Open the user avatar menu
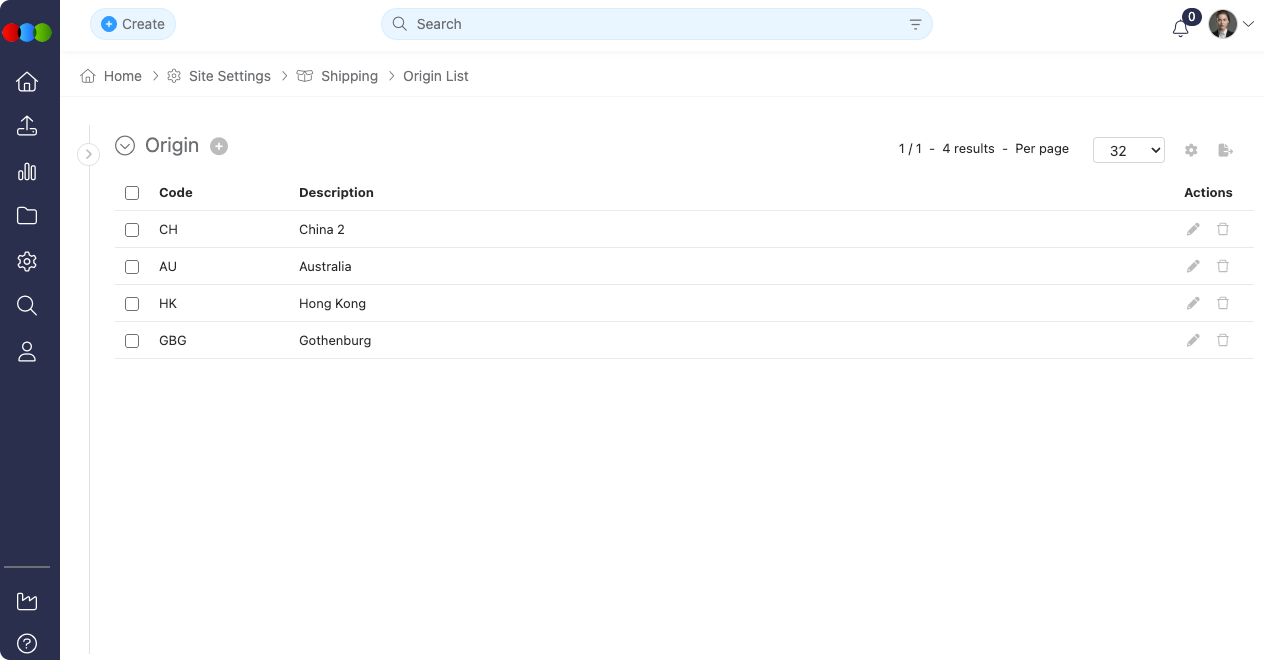 (x=1230, y=24)
